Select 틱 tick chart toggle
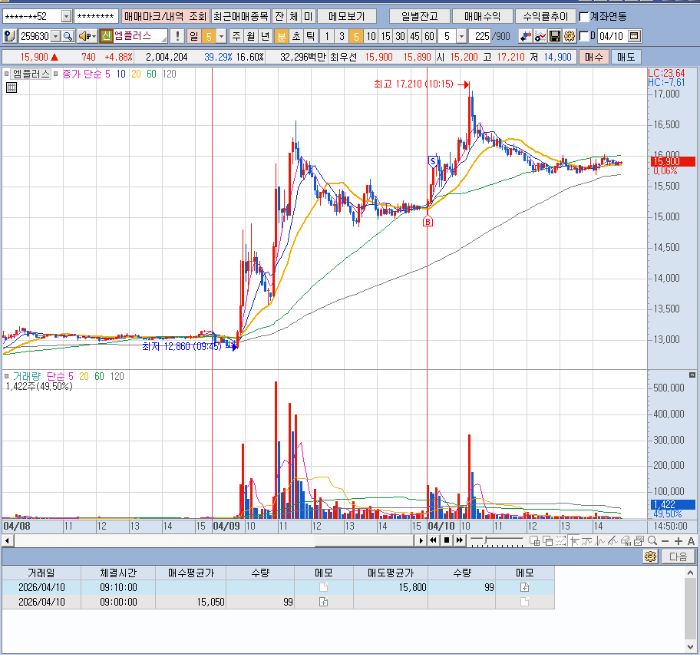This screenshot has width=700, height=655. 311,36
